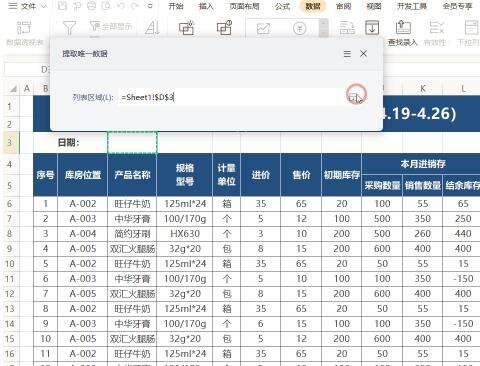Click the 列表区域 input field
This screenshot has width=480, height=366.
pos(231,97)
